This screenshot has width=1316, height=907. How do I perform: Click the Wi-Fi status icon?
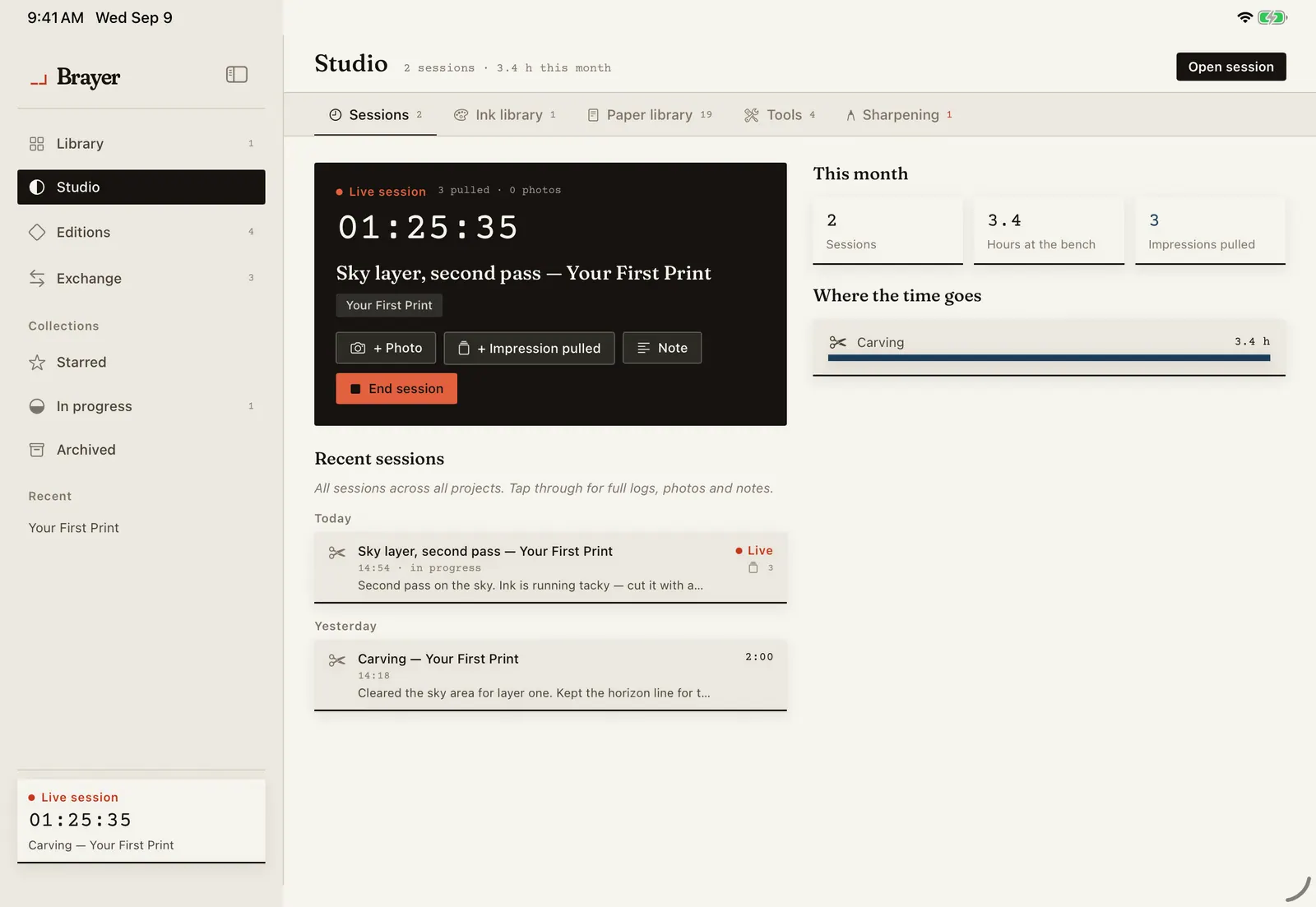[1244, 17]
